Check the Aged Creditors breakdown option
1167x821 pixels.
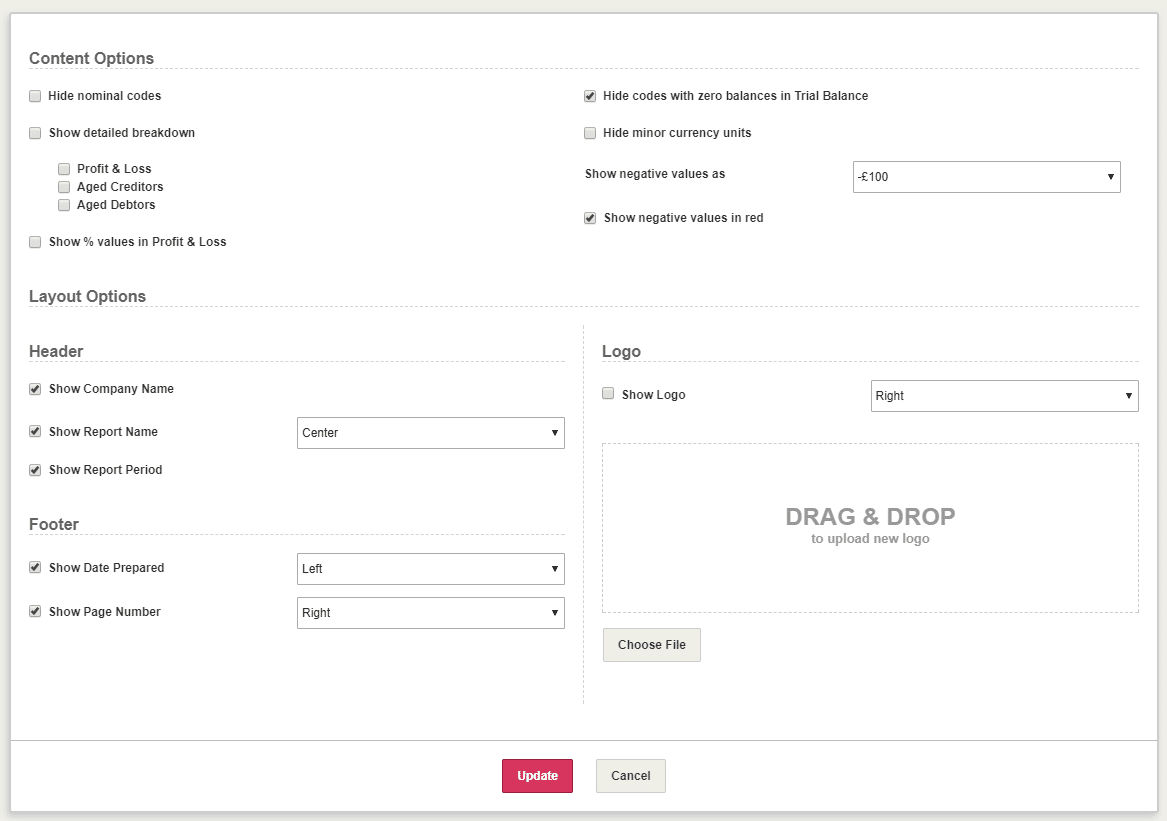click(x=64, y=187)
